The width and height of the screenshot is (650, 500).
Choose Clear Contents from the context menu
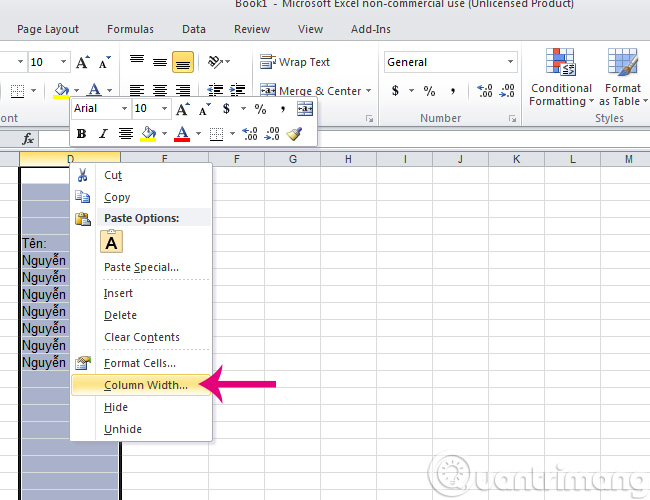pos(141,337)
